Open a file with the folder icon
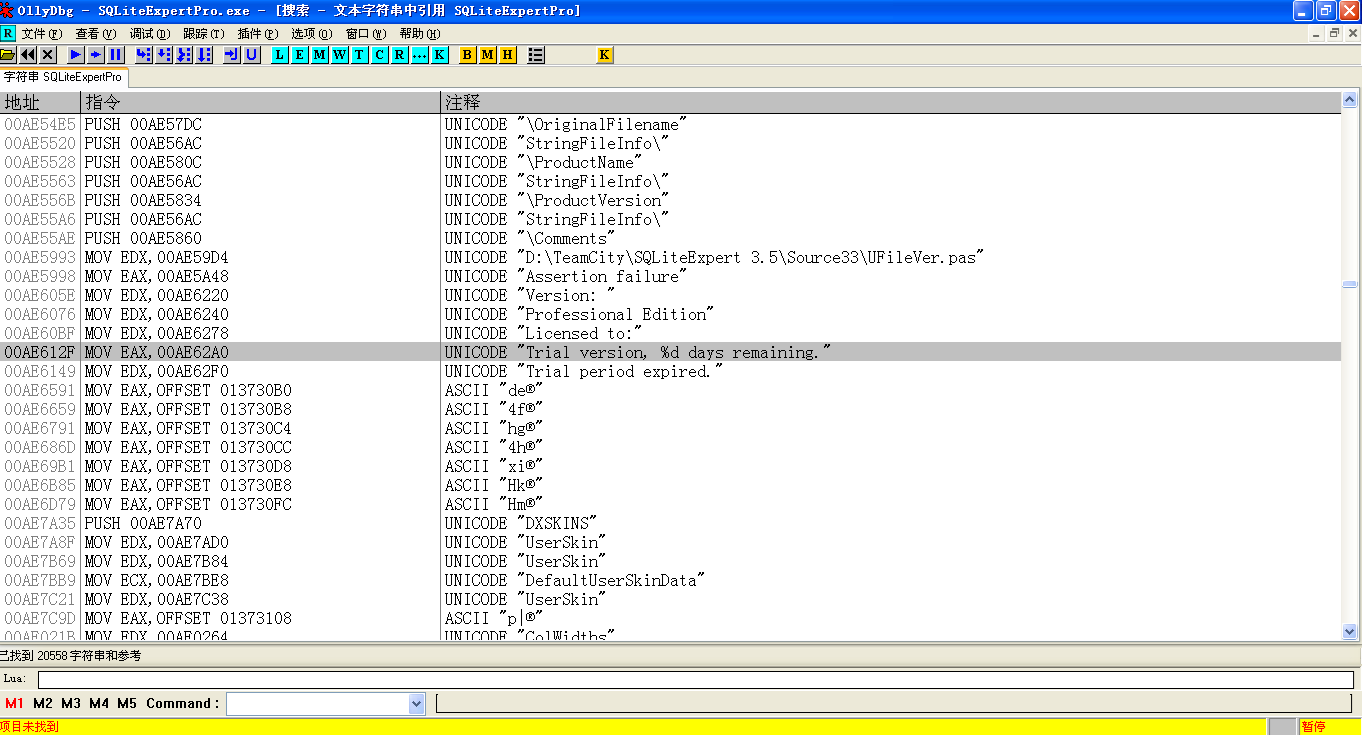This screenshot has height=735, width=1362. (8, 55)
